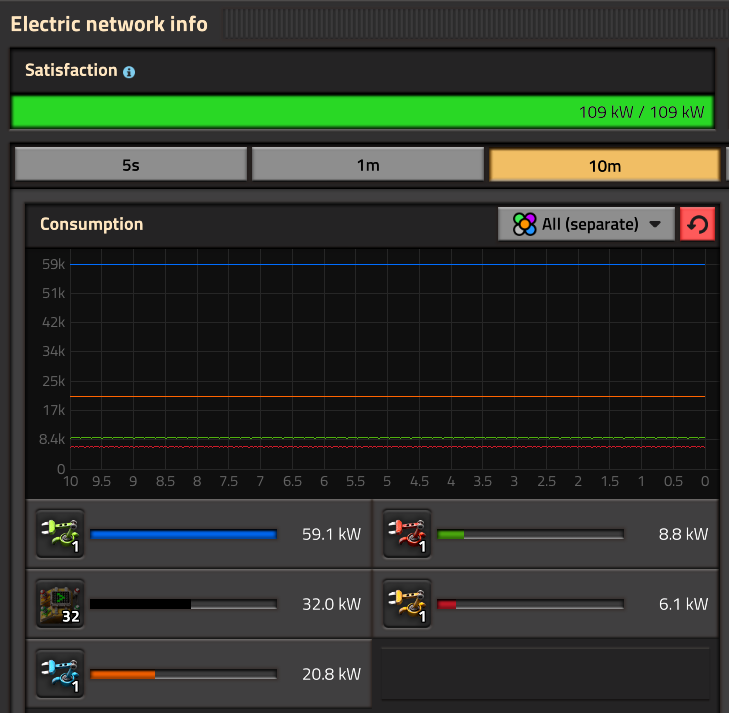Click the 8.8 kW value
This screenshot has height=713, width=729.
pyautogui.click(x=683, y=534)
